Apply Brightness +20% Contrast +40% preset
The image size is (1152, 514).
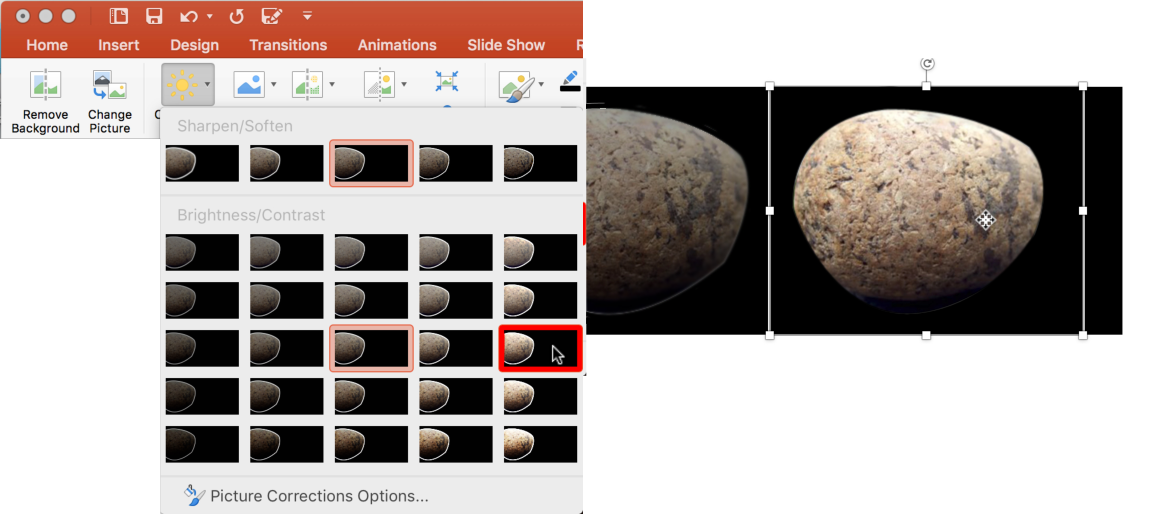[456, 444]
